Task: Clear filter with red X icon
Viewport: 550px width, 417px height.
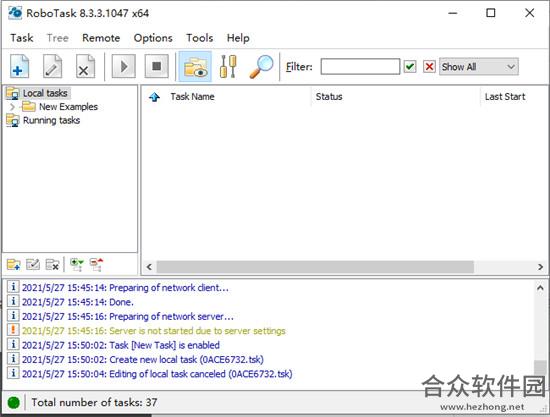Action: coord(429,67)
